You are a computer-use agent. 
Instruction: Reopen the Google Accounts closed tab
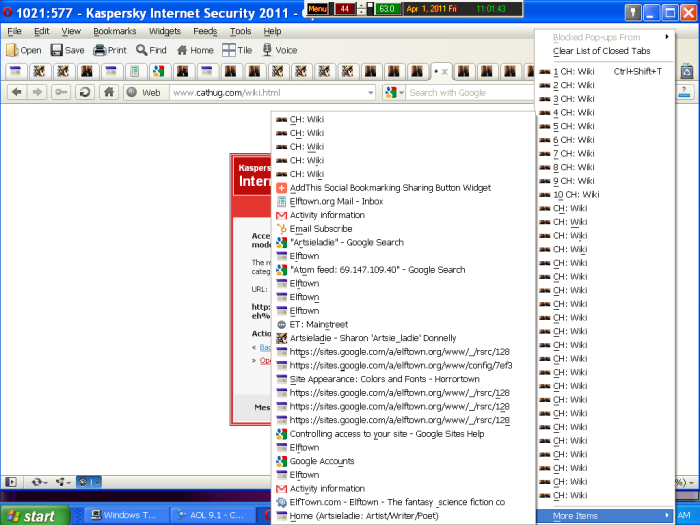click(x=404, y=461)
